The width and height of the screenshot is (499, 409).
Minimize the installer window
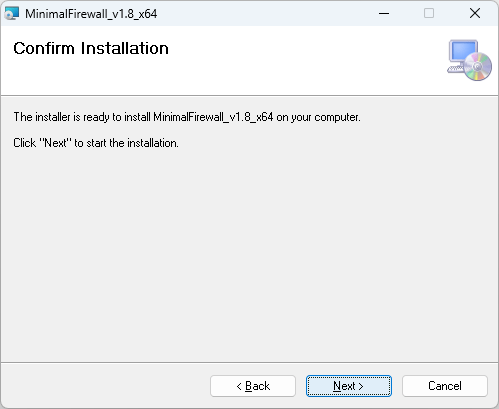pos(384,14)
